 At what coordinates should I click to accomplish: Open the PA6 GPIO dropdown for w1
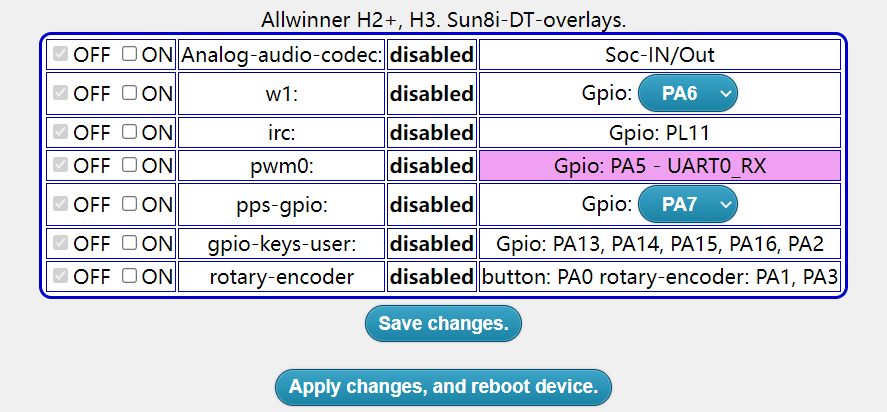pos(687,93)
